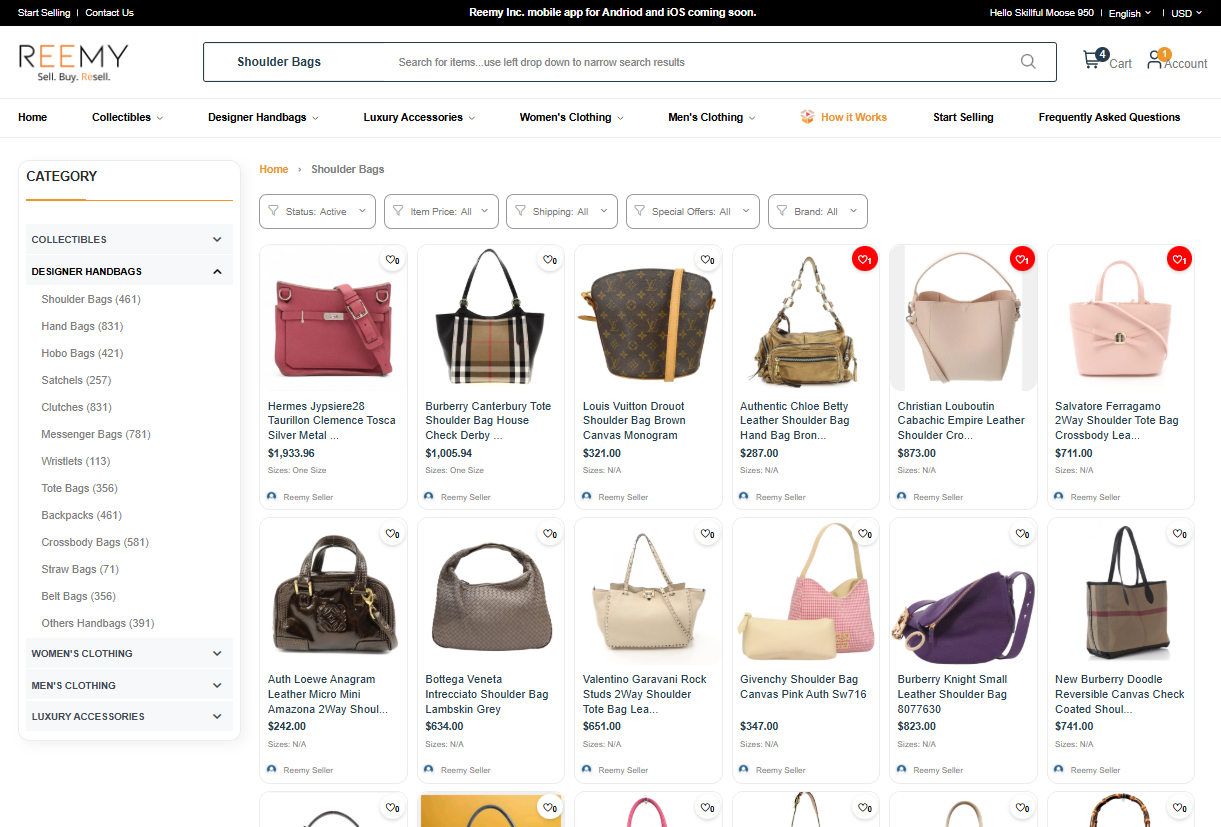Open the Status: Active filter dropdown

317,211
